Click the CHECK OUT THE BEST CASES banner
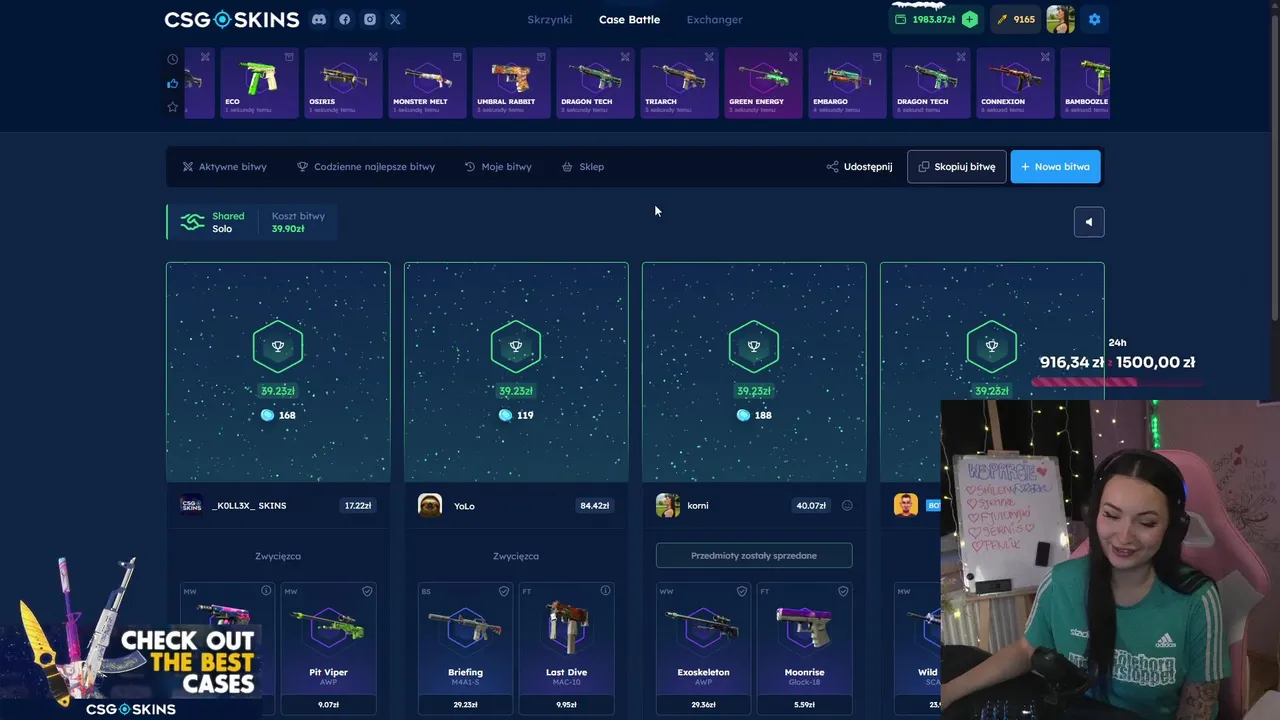 [x=140, y=640]
